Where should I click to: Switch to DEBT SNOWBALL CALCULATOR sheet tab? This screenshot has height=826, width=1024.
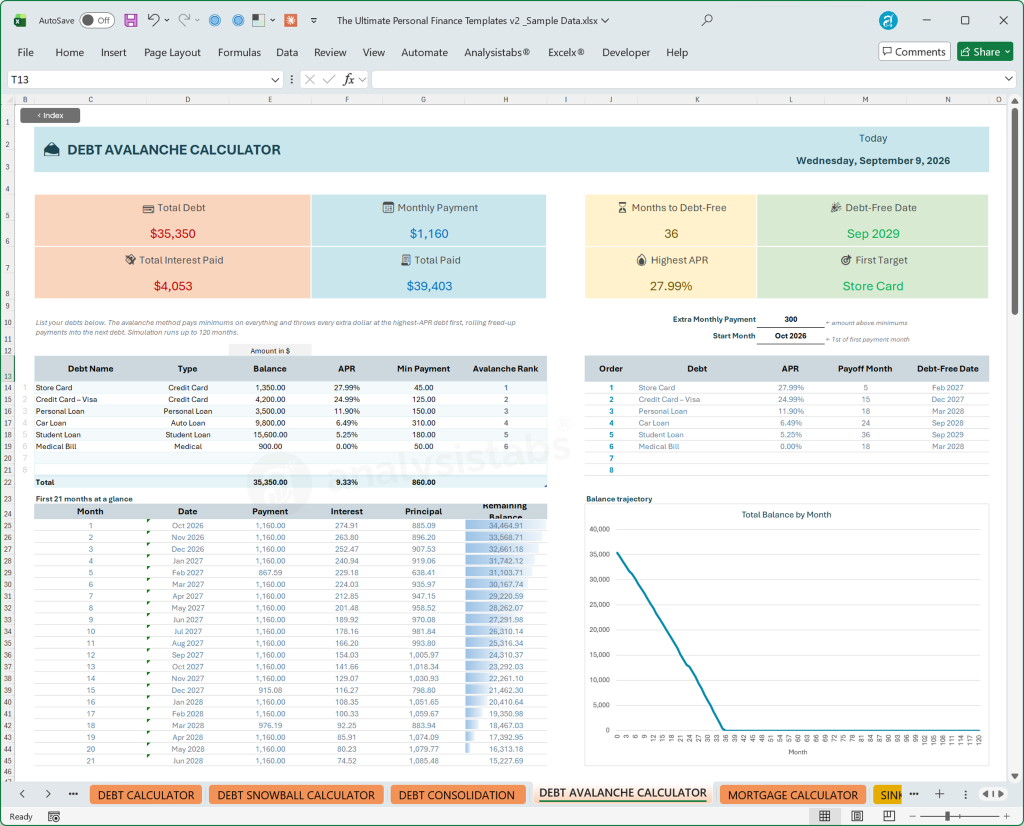(296, 795)
